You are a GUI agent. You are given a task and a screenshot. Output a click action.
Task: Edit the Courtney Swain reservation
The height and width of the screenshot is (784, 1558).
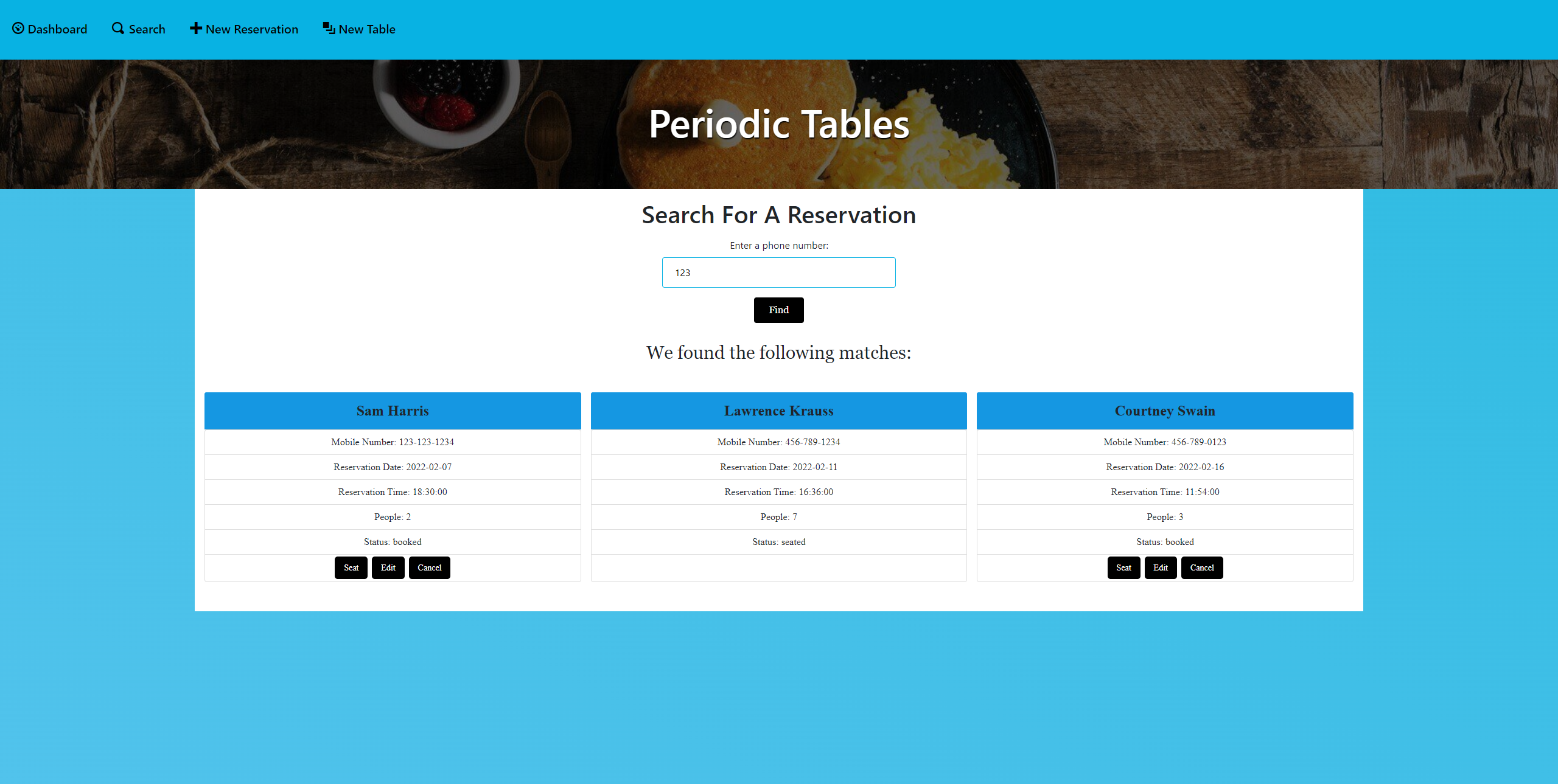pos(1160,567)
